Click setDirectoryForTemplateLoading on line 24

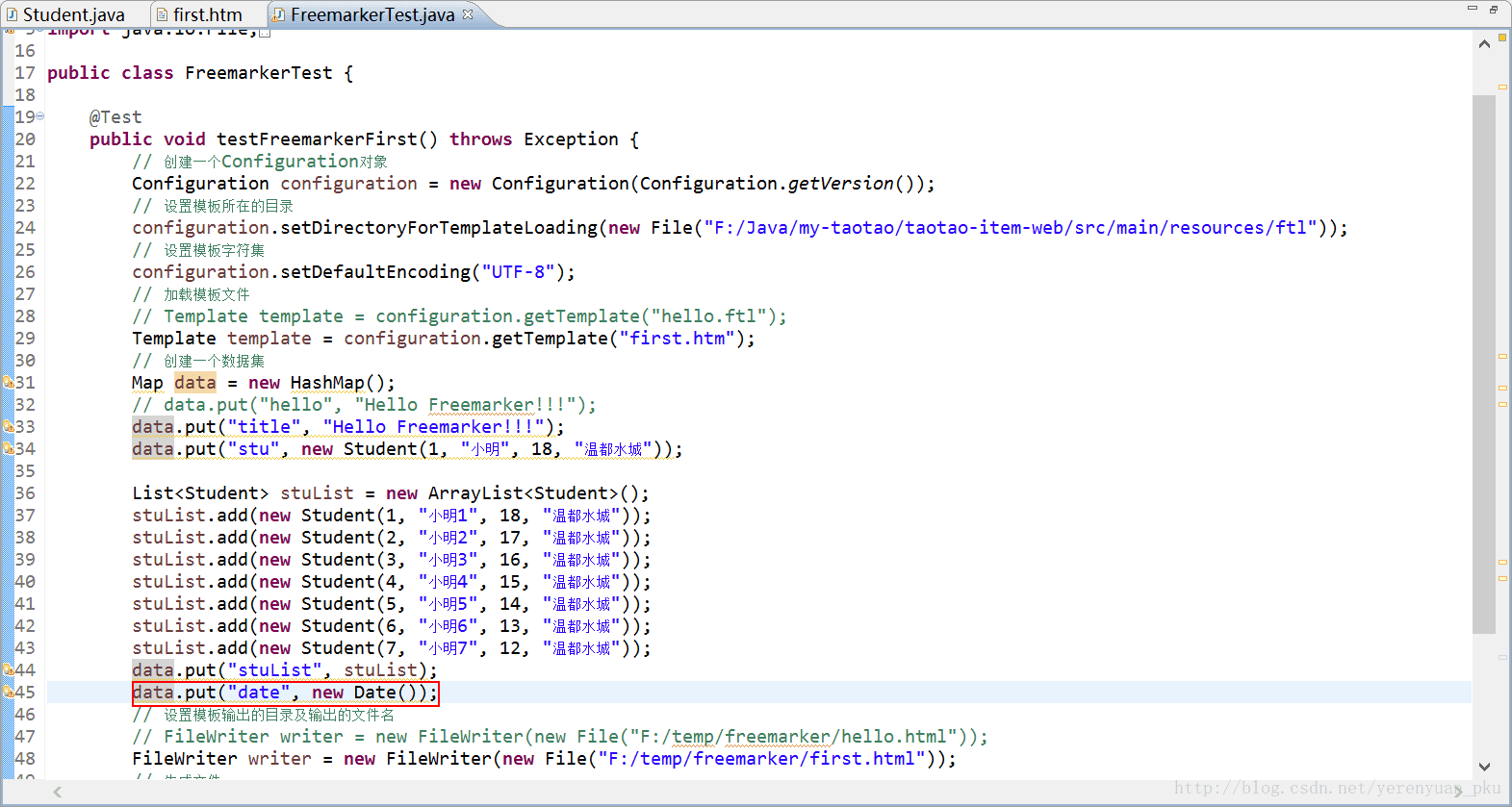click(439, 228)
